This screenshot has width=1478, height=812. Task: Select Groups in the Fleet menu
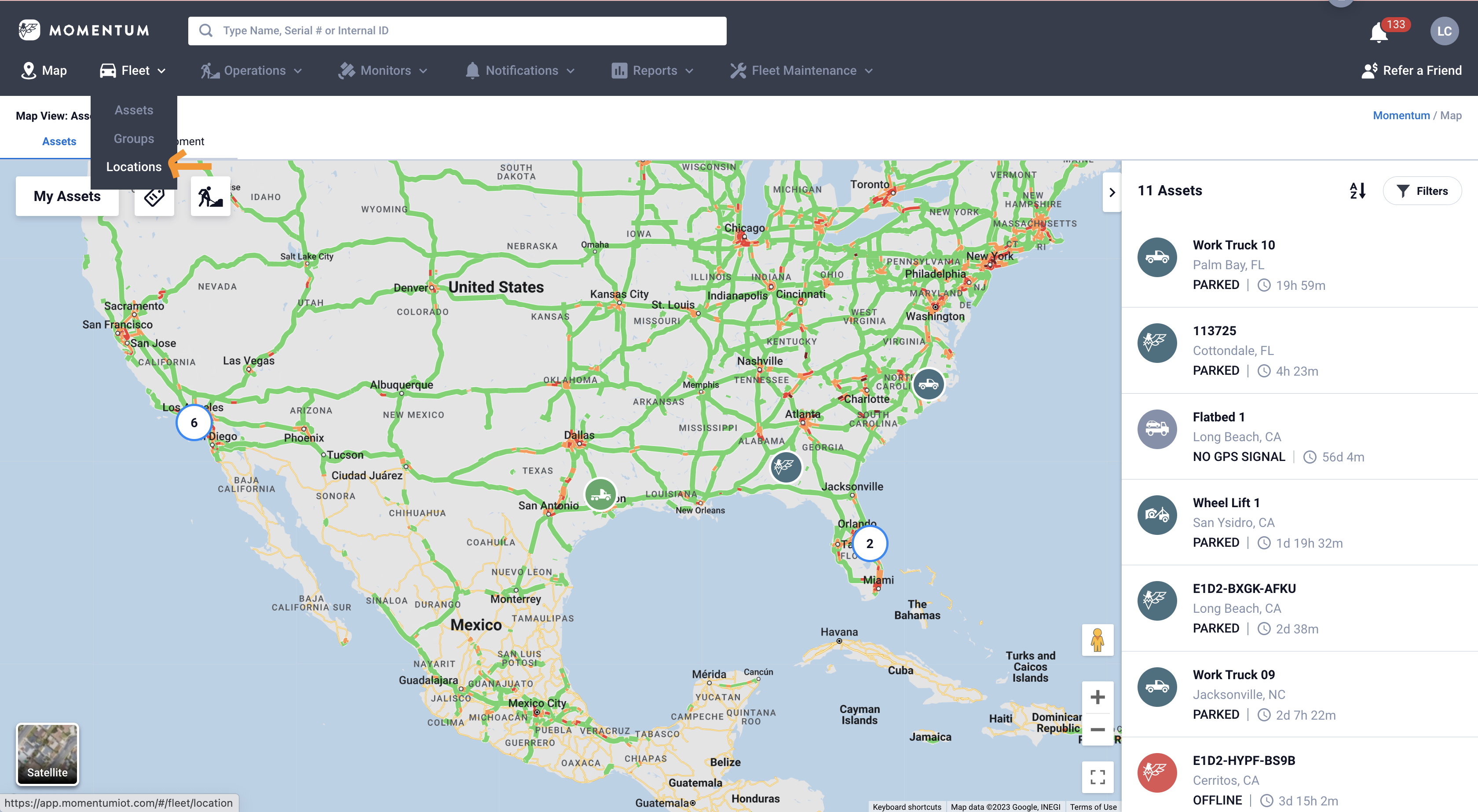click(134, 138)
